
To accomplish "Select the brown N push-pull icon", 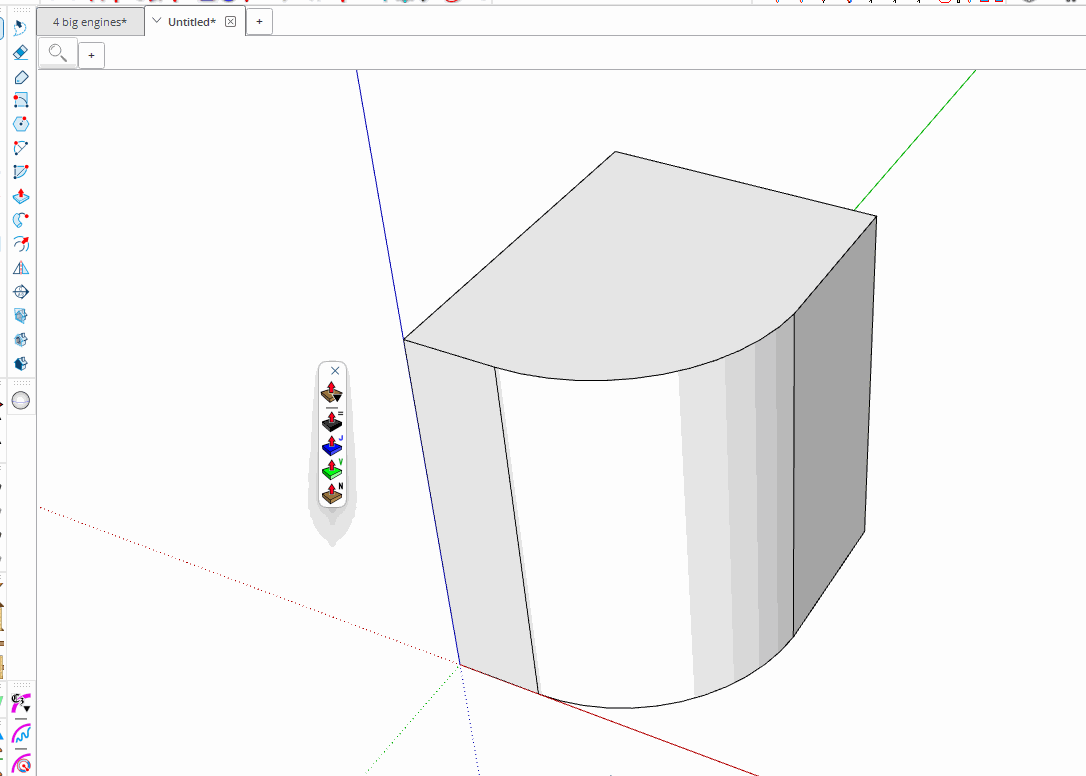I will coord(332,493).
